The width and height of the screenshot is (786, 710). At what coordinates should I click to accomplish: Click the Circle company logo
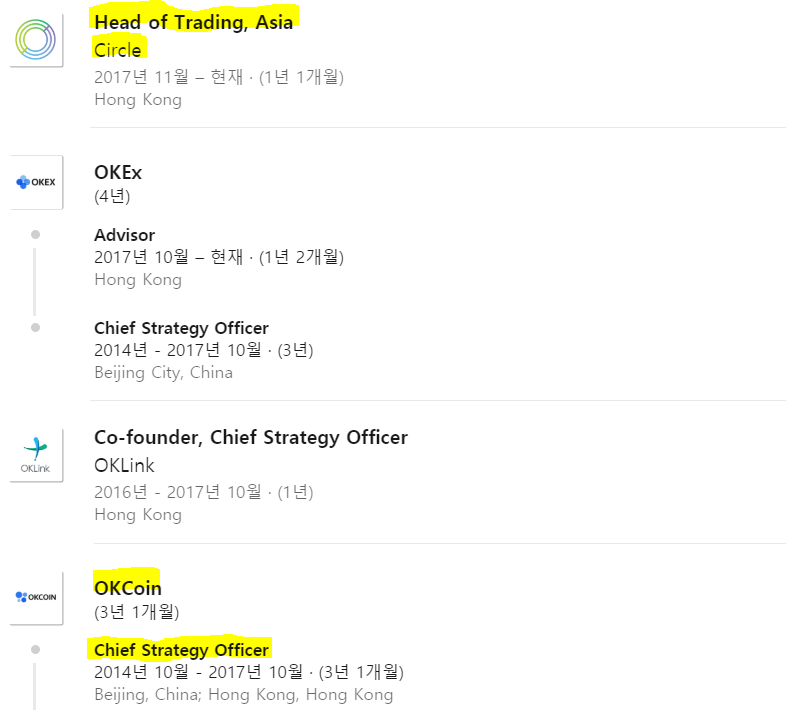(36, 40)
